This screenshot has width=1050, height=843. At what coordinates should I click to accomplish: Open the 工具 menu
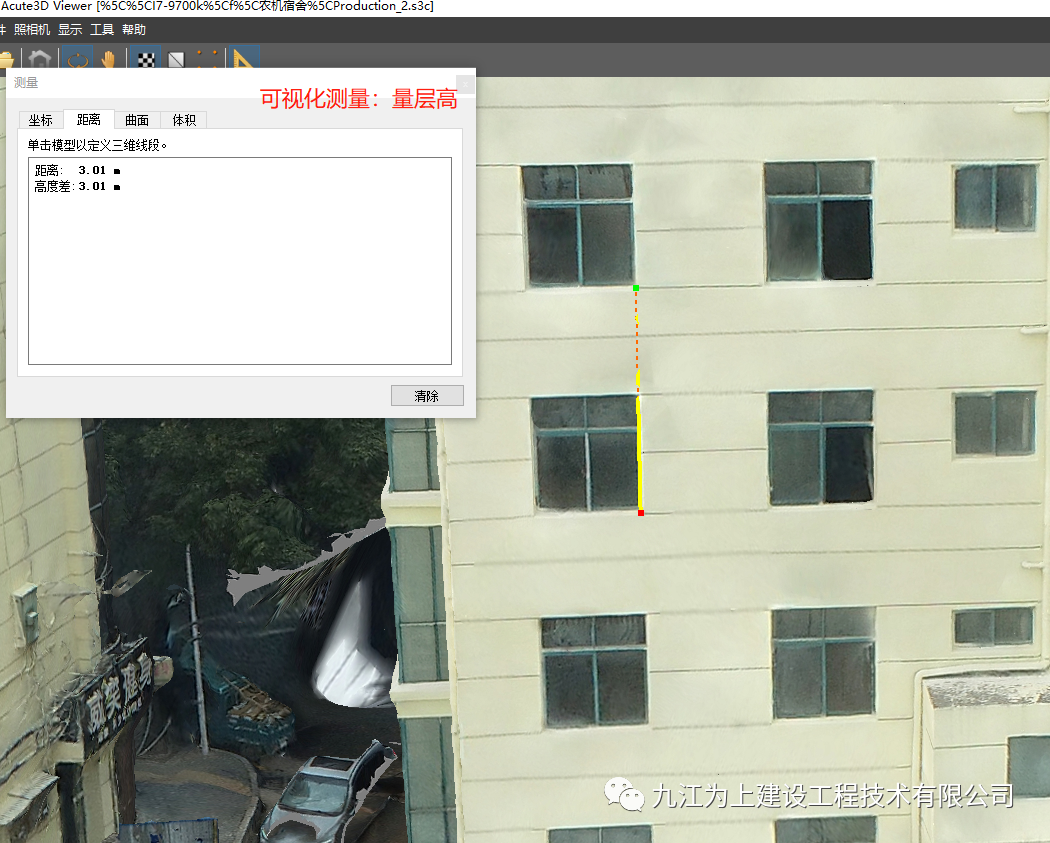[102, 30]
